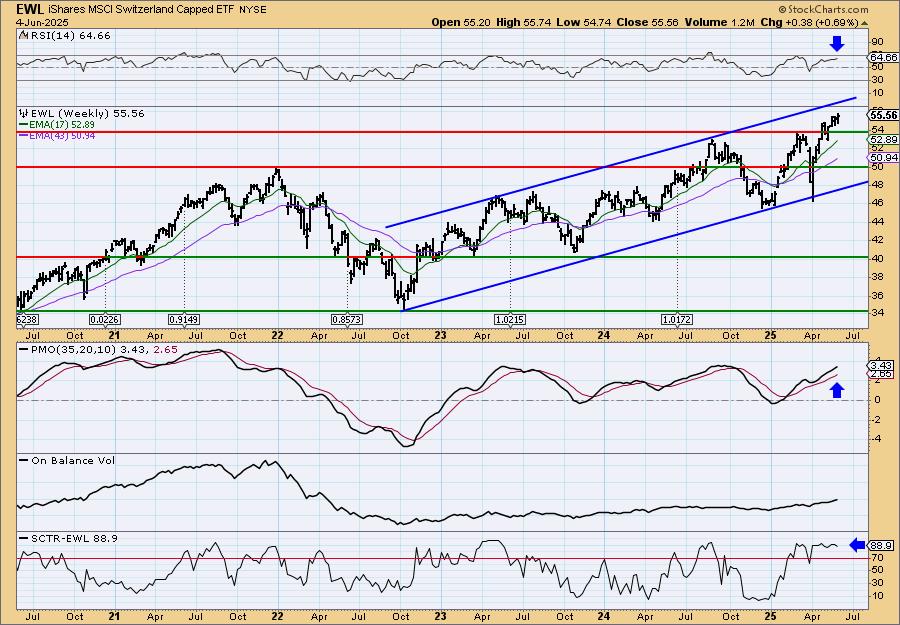The width and height of the screenshot is (900, 625).
Task: Click the EWL ticker symbol in header
Action: 29,9
